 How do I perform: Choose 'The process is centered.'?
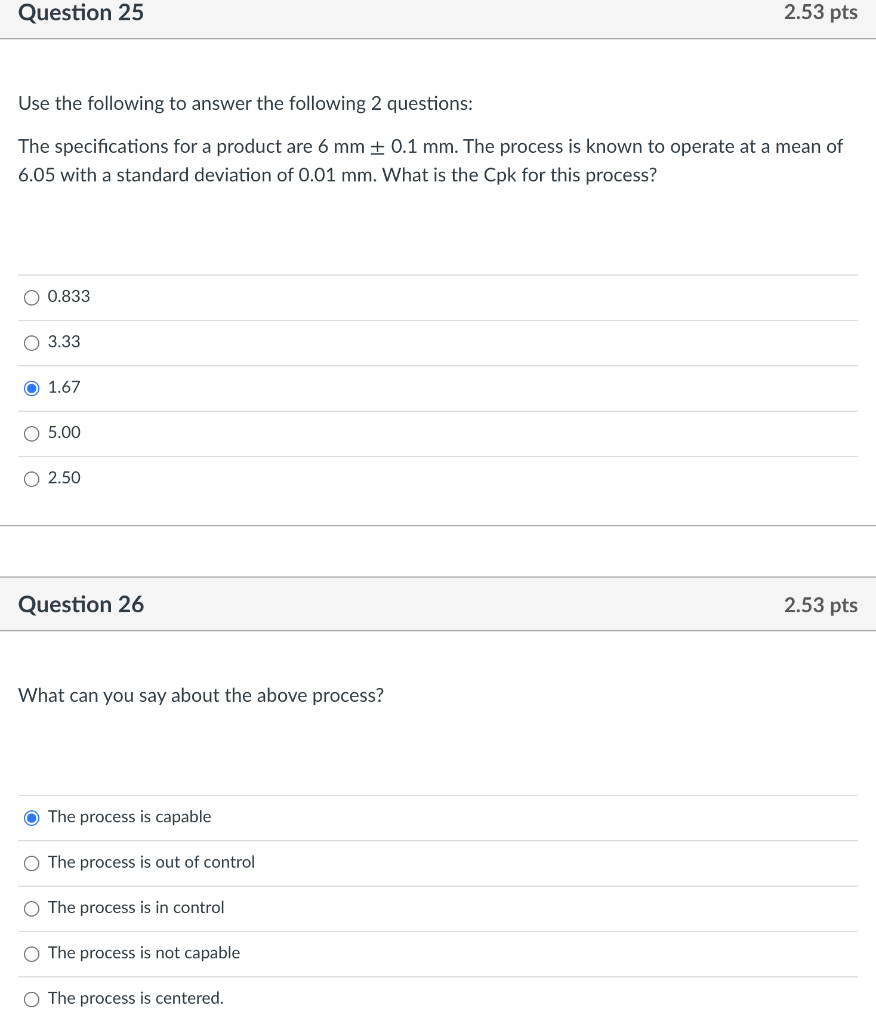[x=32, y=998]
